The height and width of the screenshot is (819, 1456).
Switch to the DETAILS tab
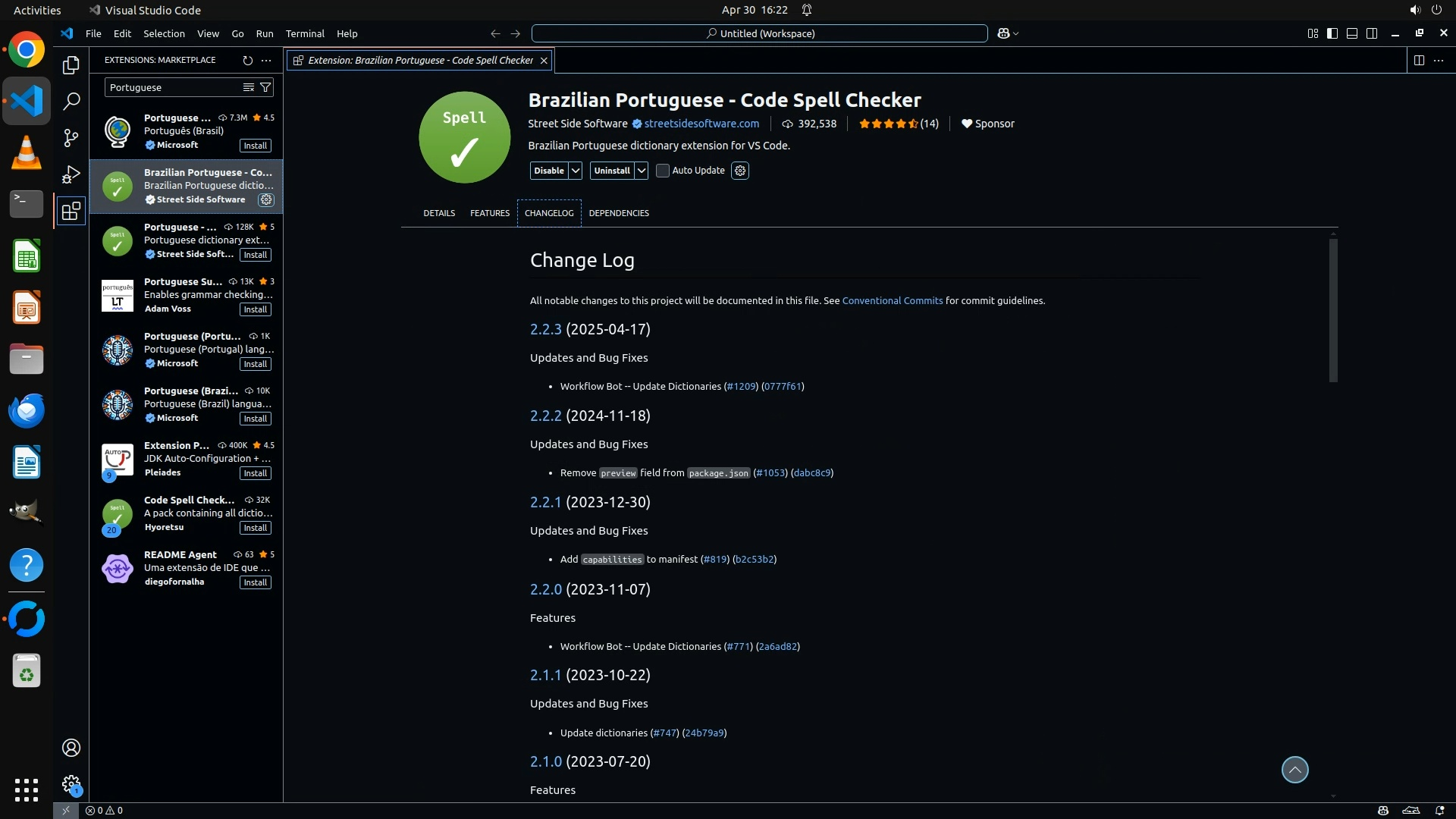(x=439, y=213)
